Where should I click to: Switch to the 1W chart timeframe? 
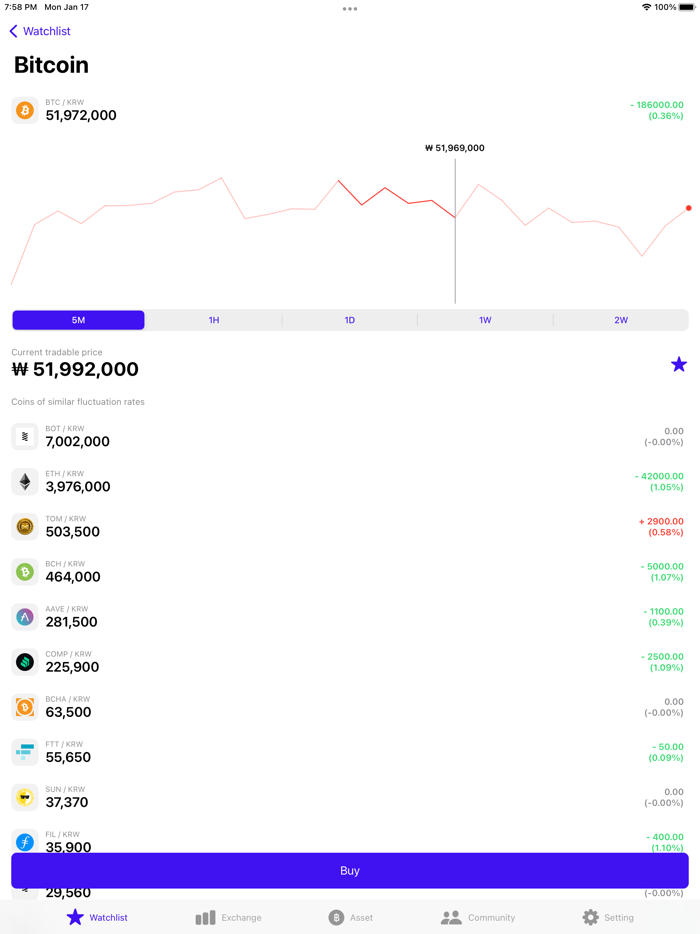(x=485, y=319)
